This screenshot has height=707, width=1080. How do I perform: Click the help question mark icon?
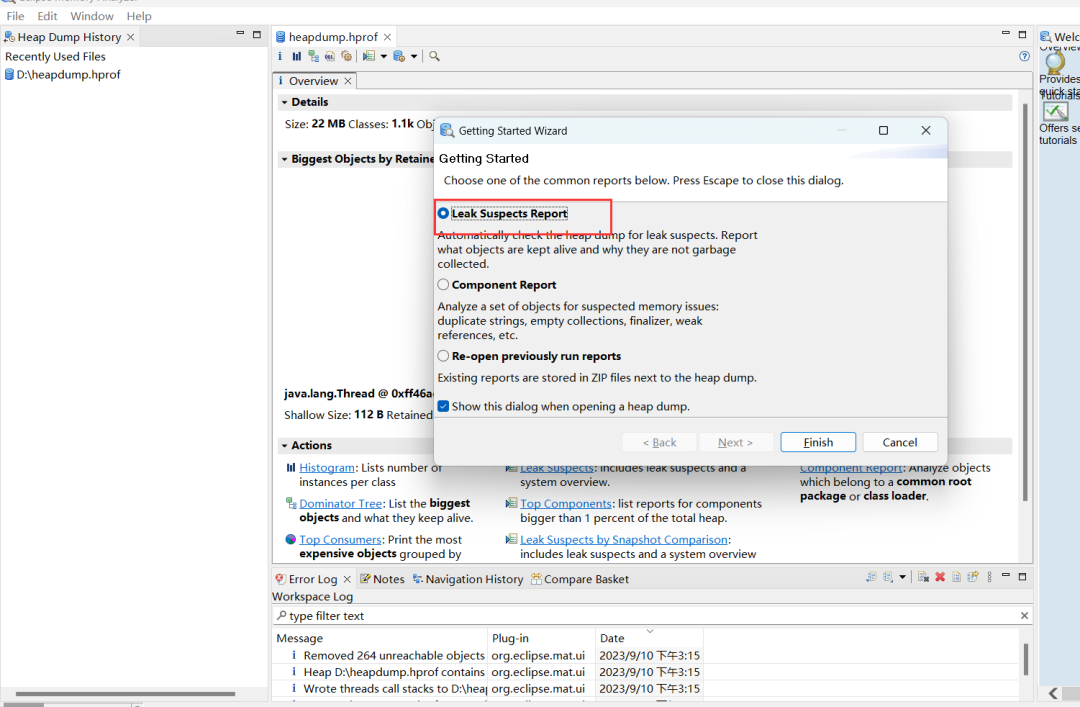pos(1024,57)
